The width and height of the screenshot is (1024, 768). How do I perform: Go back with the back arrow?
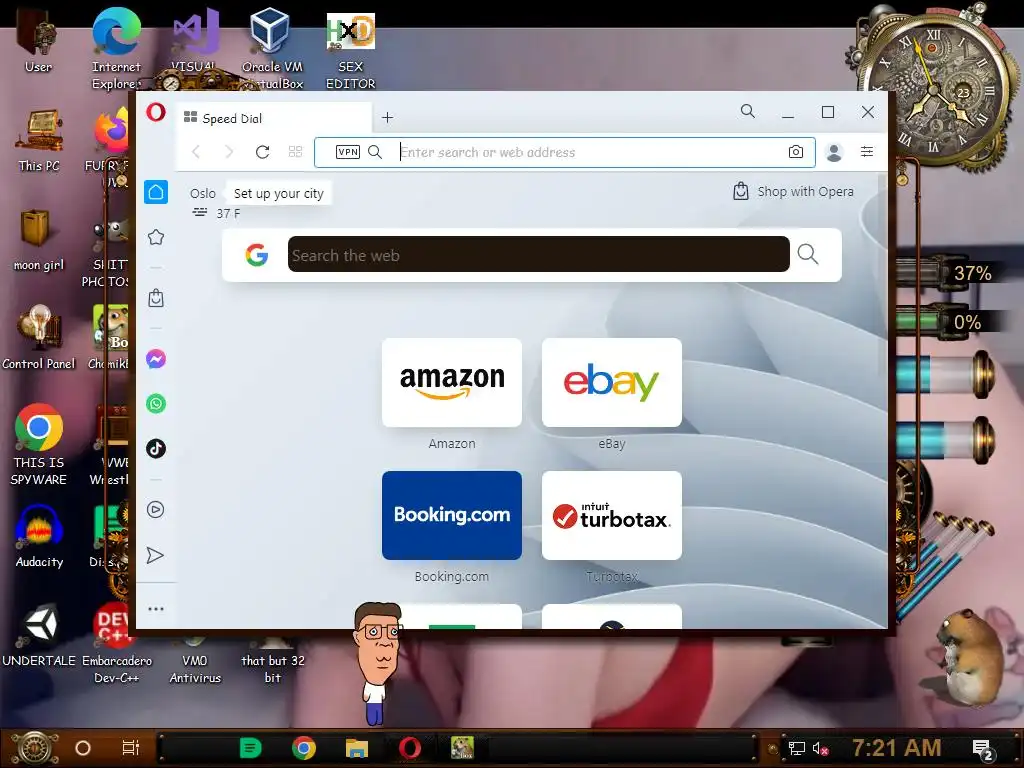click(x=196, y=152)
